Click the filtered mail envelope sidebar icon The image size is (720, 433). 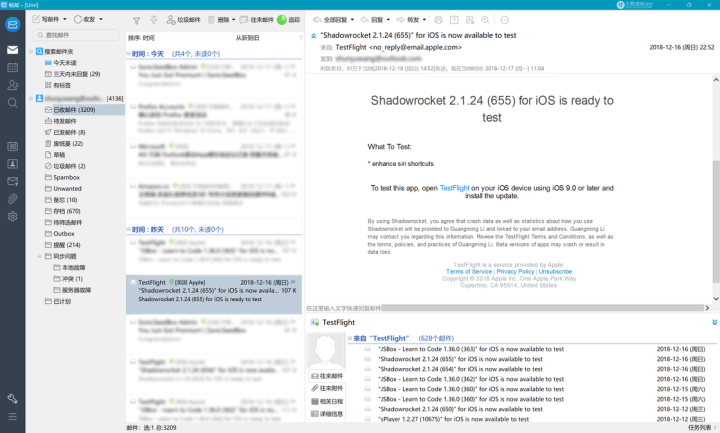coord(12,181)
